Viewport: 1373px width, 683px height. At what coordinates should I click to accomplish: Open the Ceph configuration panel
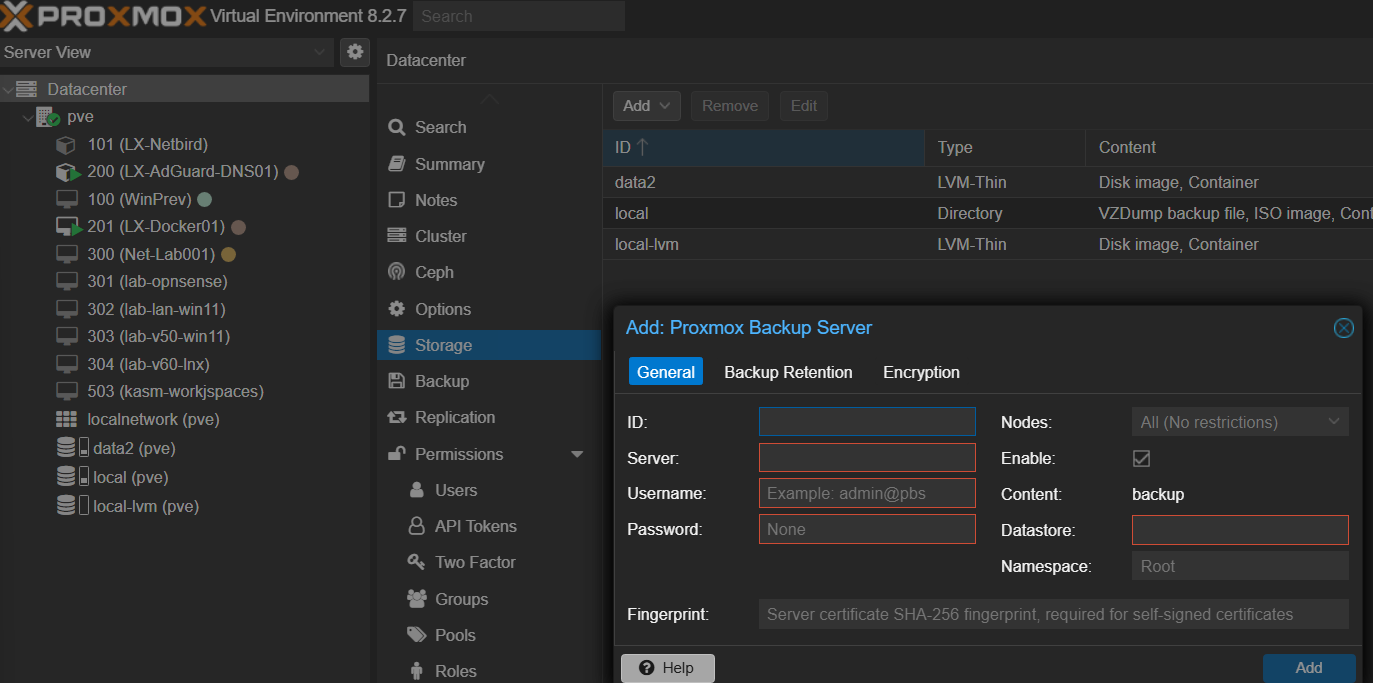[x=431, y=271]
